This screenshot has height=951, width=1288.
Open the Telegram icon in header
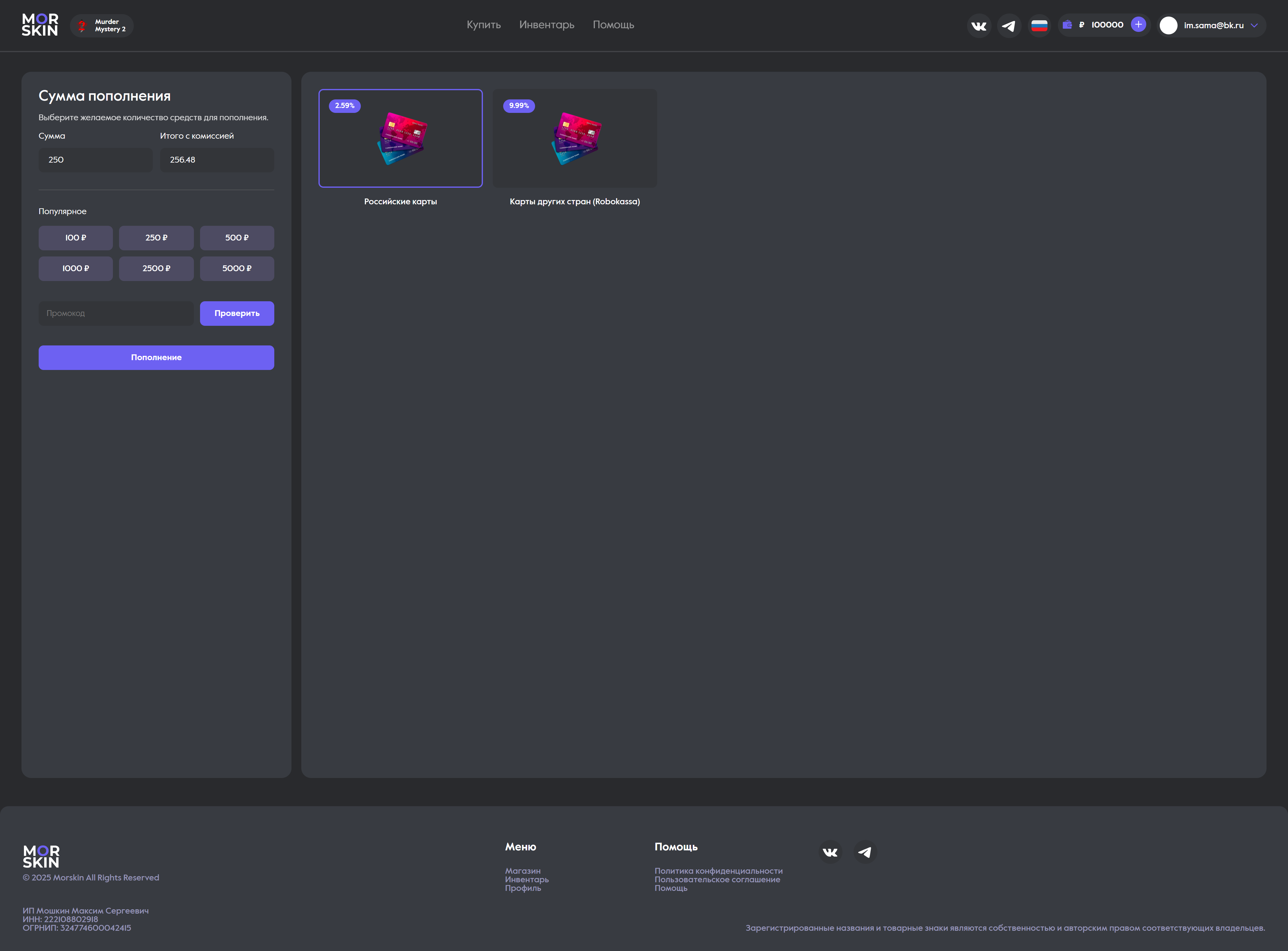[1009, 26]
